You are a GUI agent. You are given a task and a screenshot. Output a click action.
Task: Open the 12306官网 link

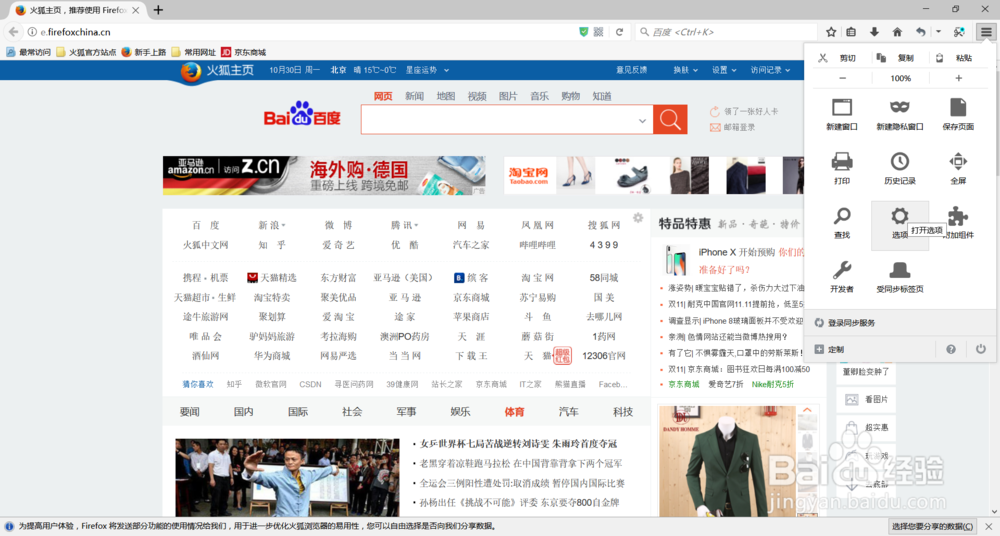tap(603, 355)
